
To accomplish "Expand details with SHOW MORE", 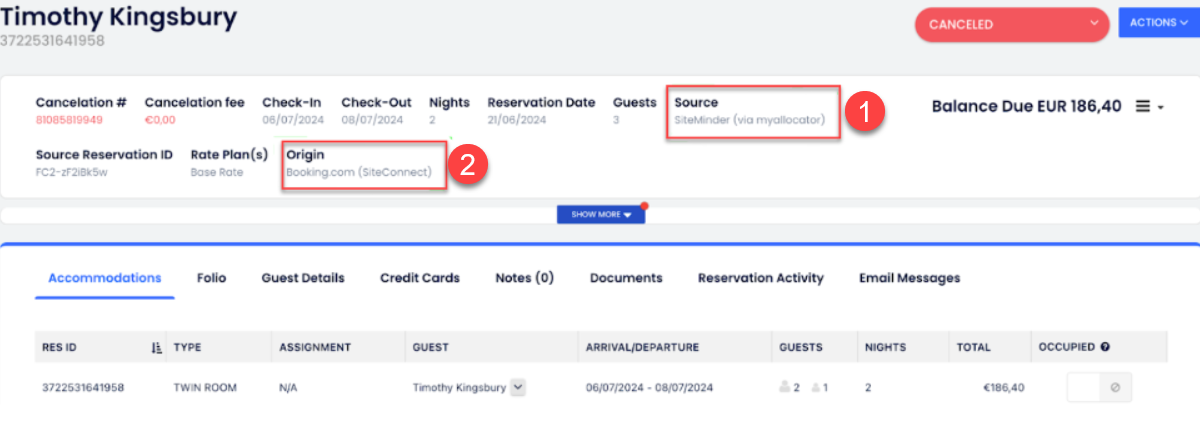I will pos(601,214).
